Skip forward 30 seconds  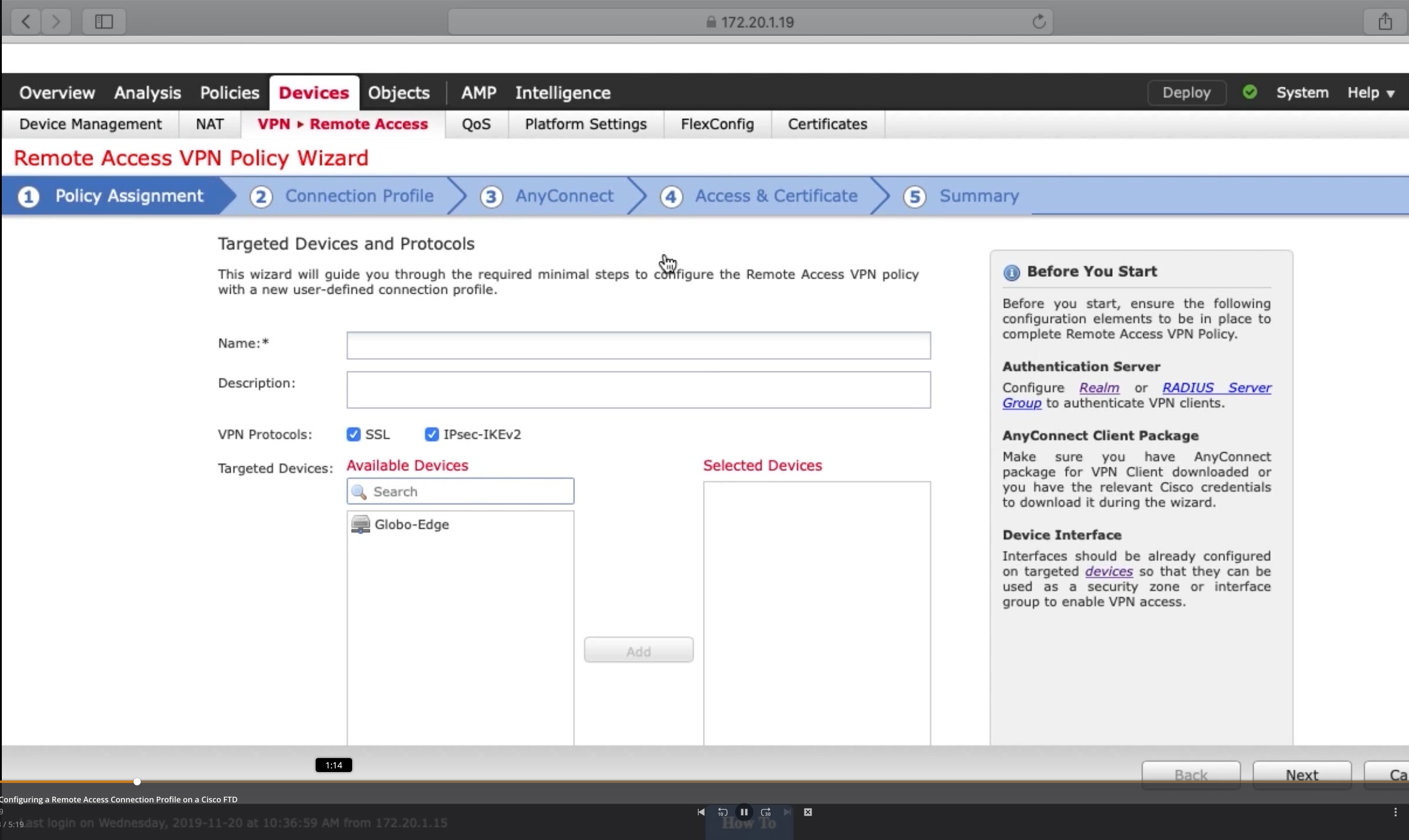tap(766, 812)
